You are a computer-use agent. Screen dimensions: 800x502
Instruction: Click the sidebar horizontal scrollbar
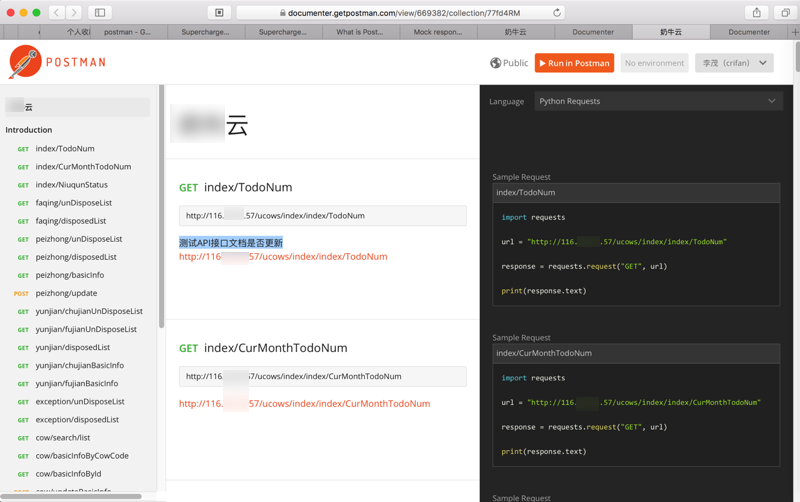(71, 496)
